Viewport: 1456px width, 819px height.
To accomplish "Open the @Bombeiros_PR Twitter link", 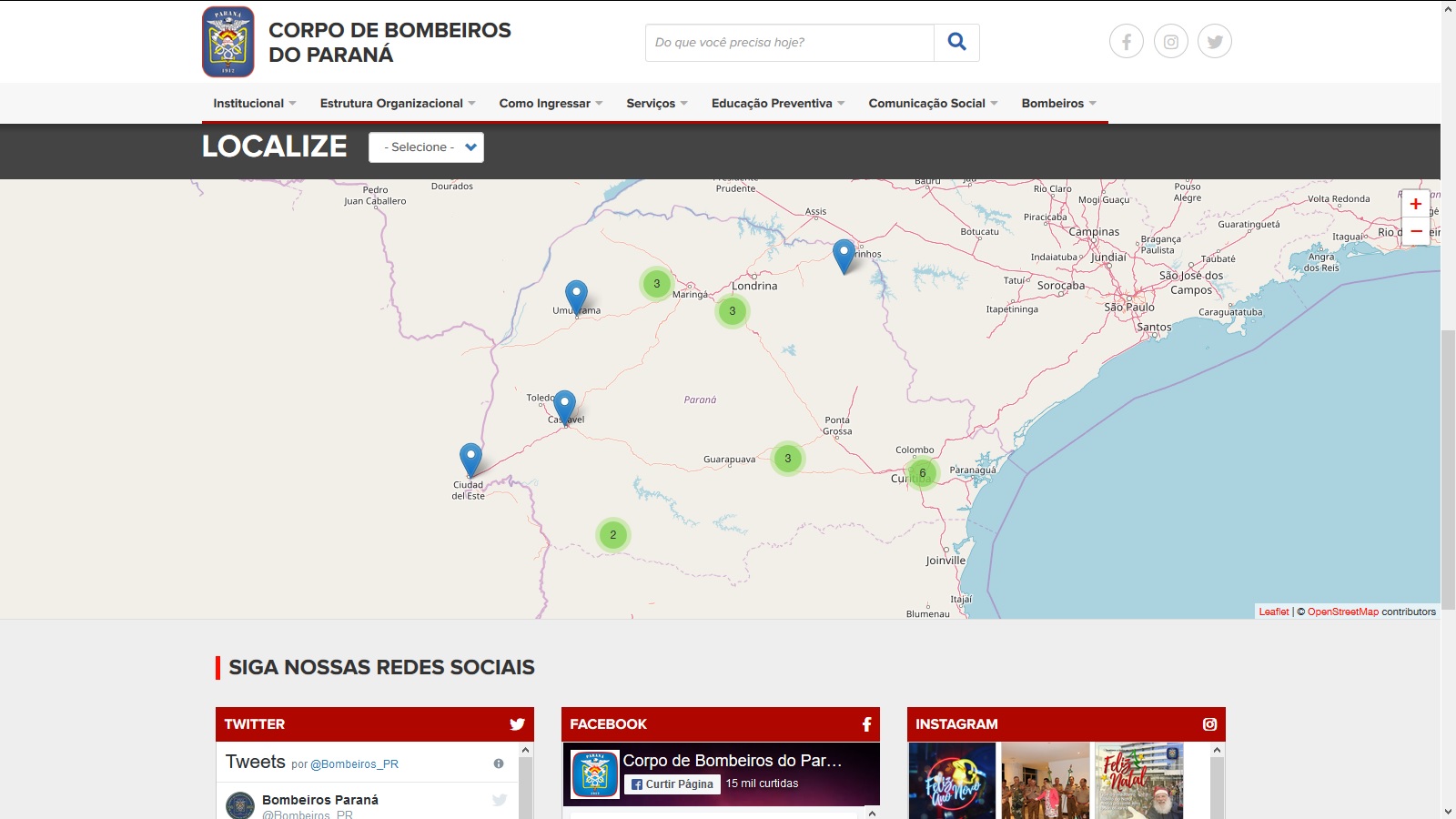I will pos(355,764).
